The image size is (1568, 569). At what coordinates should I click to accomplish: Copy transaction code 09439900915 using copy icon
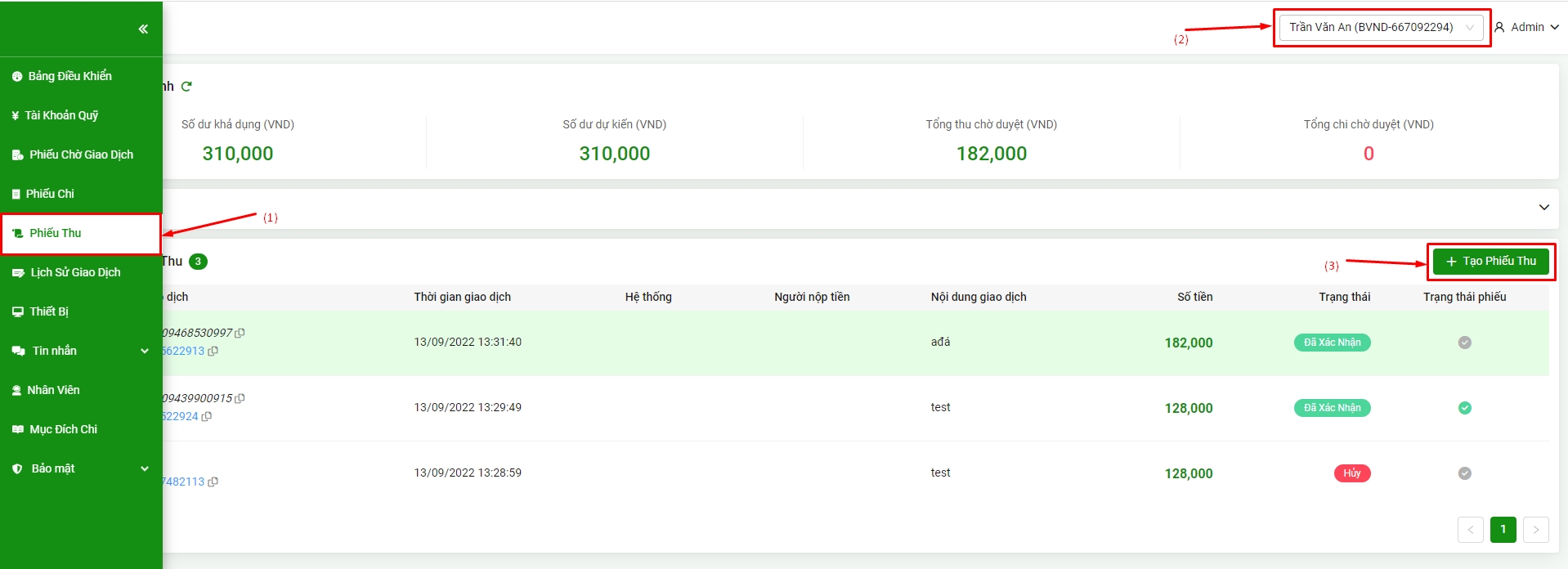point(240,398)
